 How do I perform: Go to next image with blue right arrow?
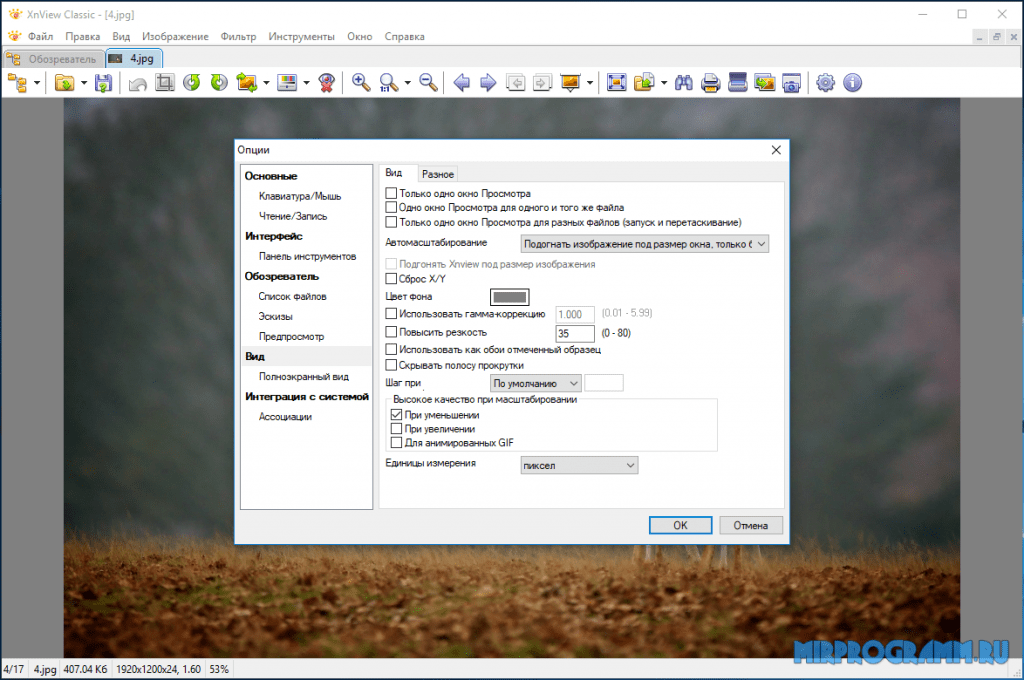coord(488,83)
